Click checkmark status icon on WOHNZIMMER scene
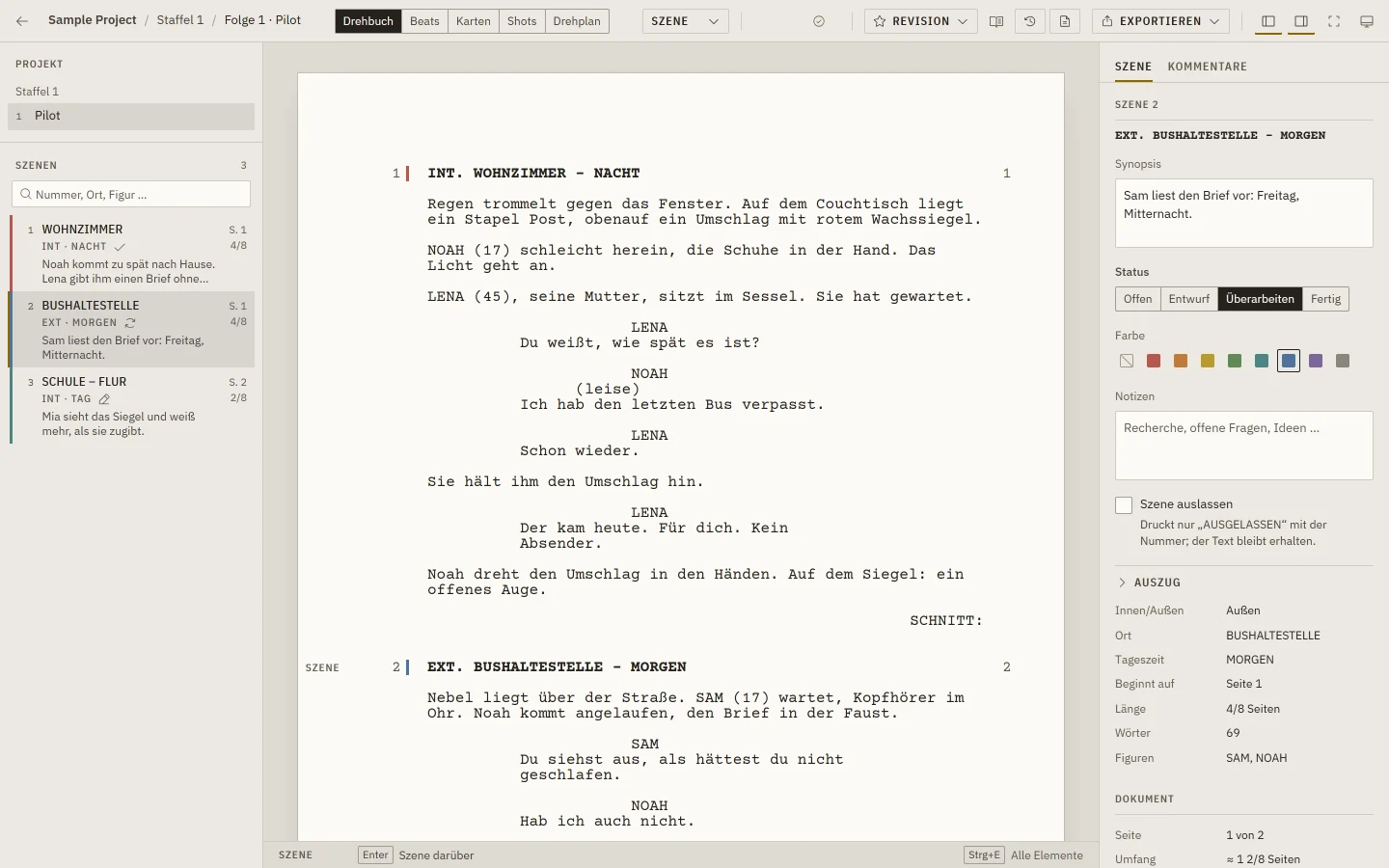This screenshot has width=1389, height=868. point(121,247)
